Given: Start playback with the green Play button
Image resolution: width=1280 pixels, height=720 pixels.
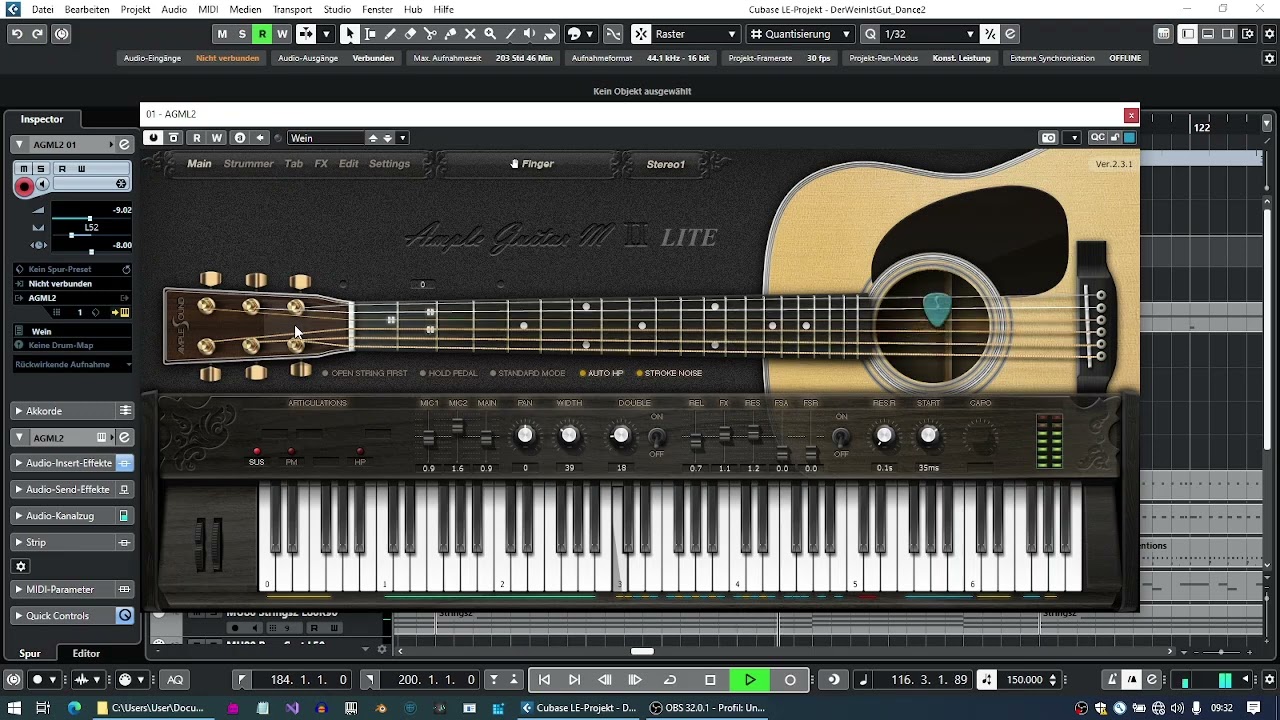Looking at the screenshot, I should [750, 680].
